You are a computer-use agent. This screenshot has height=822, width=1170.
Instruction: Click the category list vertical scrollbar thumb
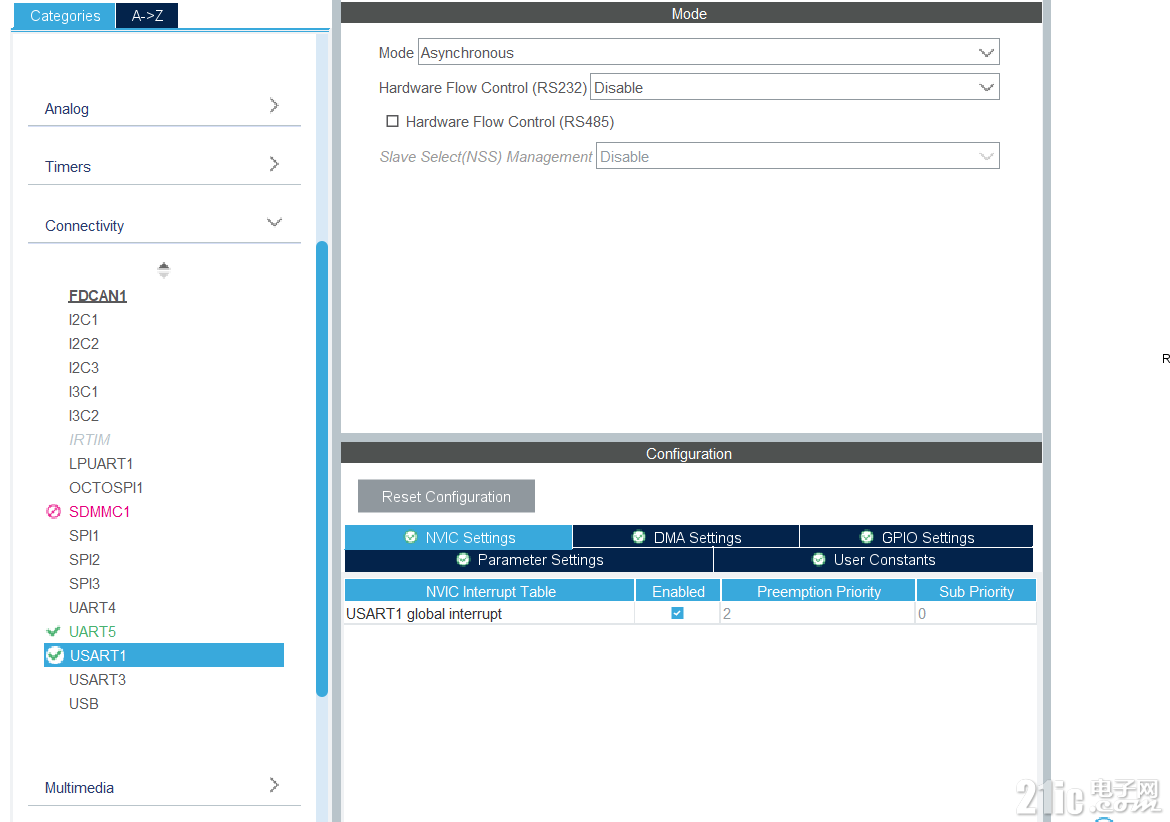coord(322,468)
